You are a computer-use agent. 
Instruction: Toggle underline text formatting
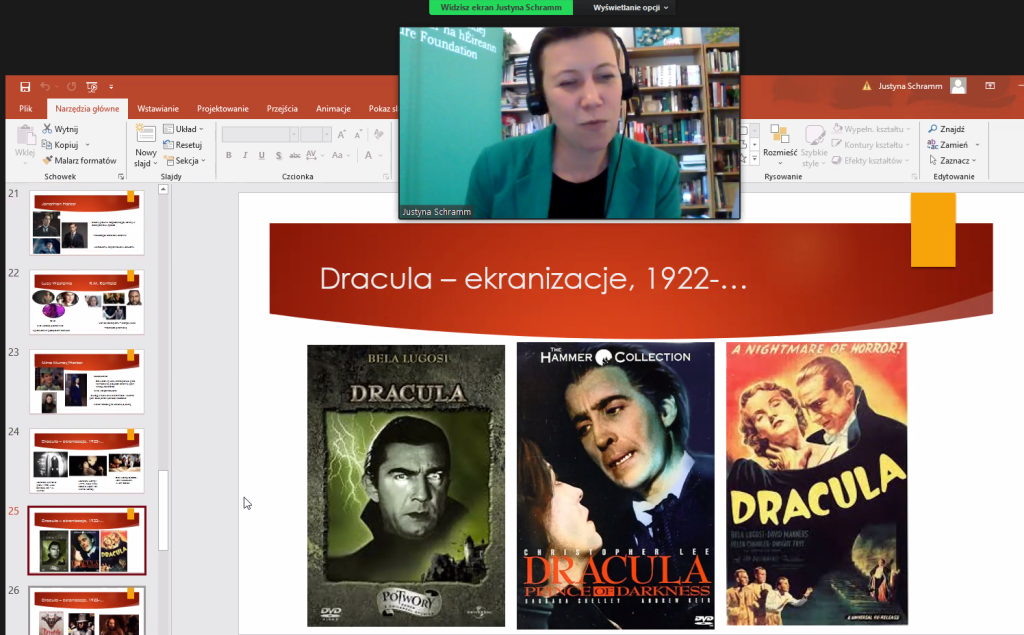(x=262, y=155)
